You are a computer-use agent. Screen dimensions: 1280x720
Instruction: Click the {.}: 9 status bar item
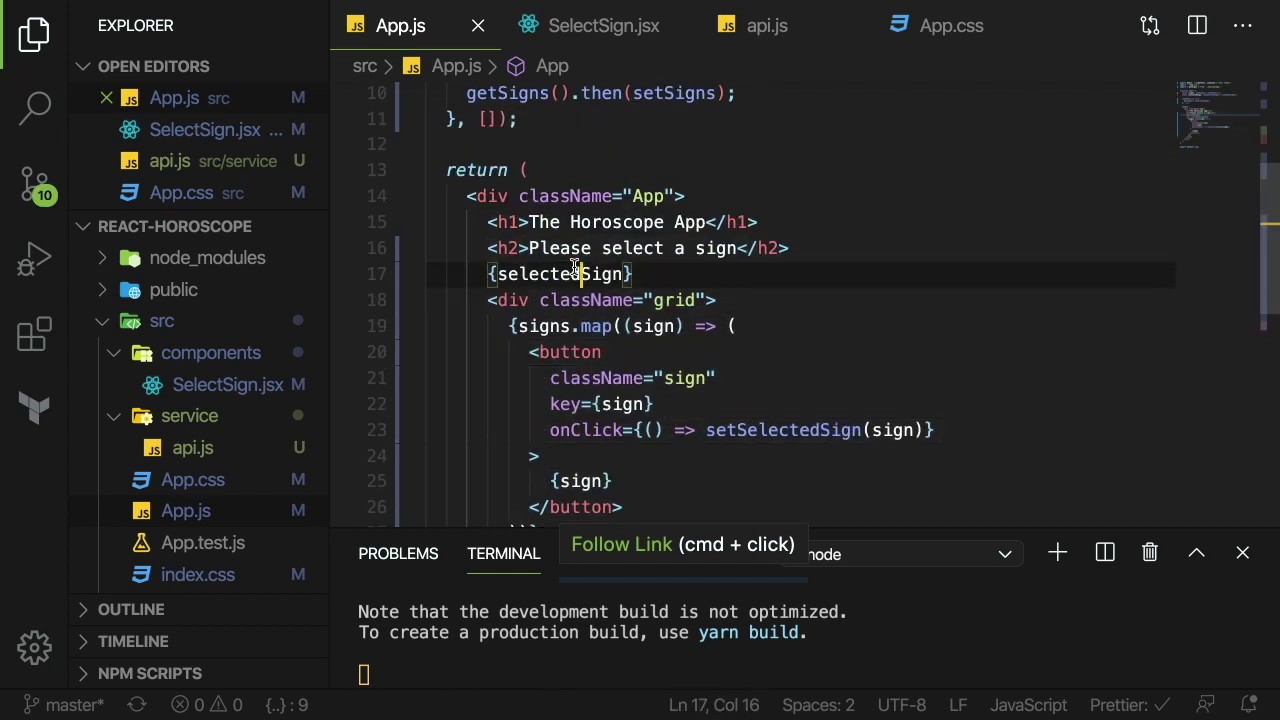[286, 705]
